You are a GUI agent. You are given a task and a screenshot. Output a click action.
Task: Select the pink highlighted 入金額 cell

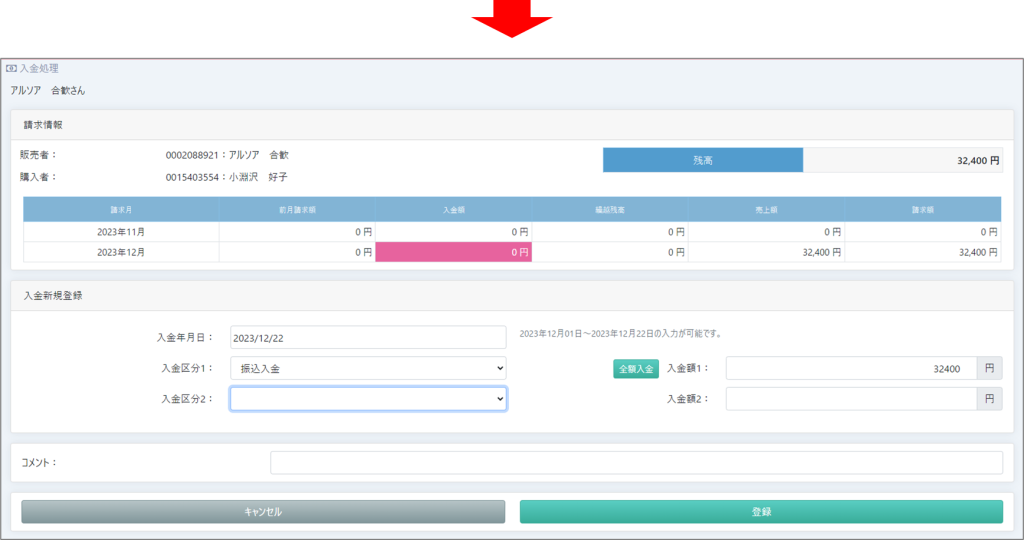(453, 252)
